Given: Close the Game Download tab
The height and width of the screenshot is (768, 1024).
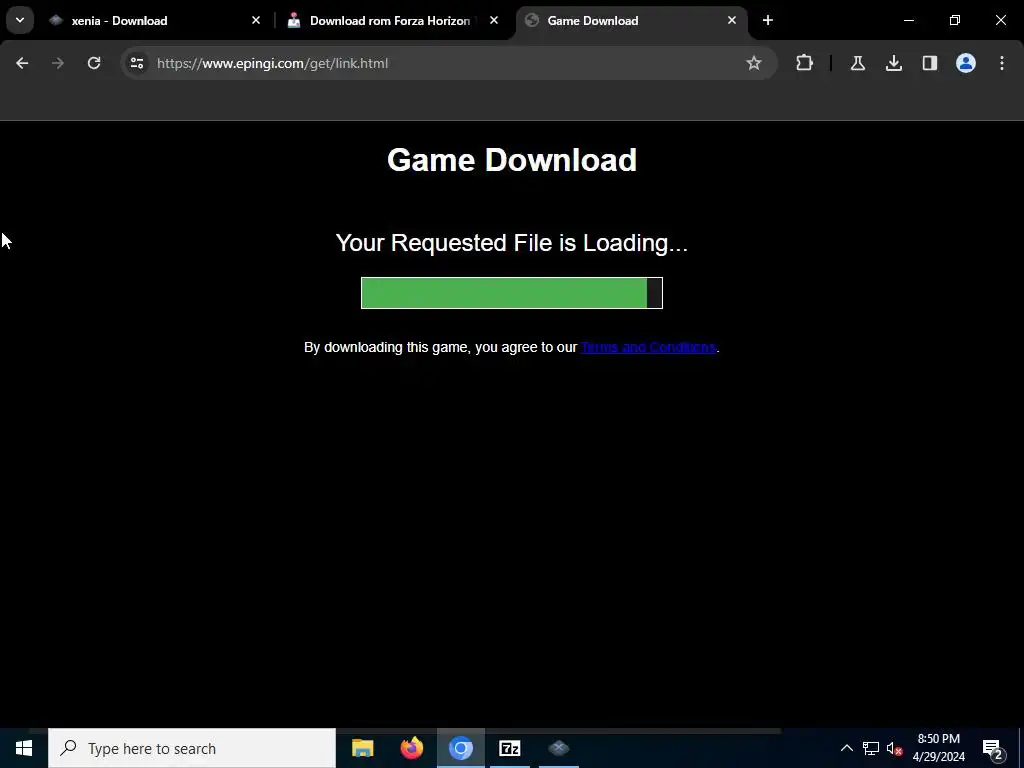Looking at the screenshot, I should tap(731, 20).
